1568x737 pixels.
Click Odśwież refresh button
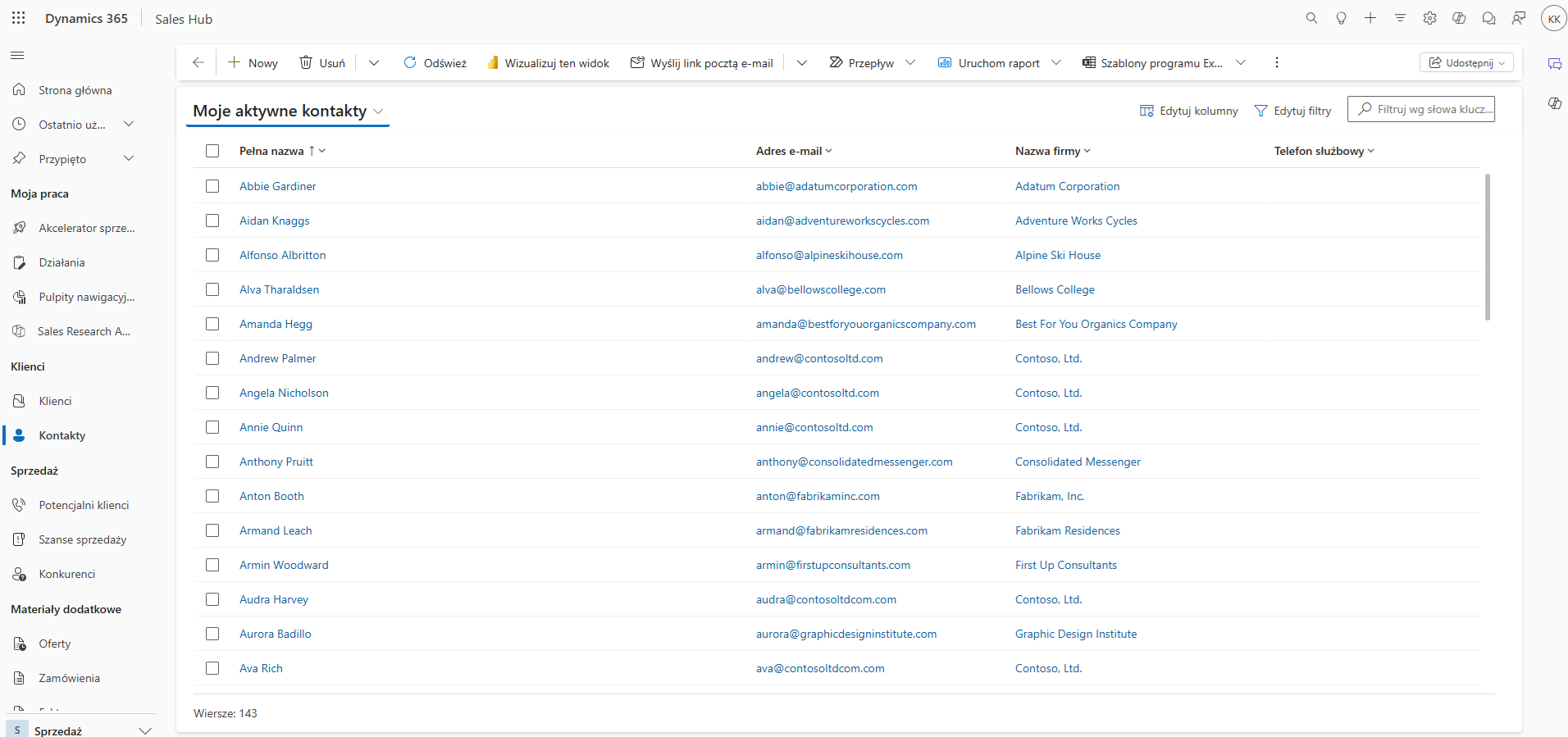pyautogui.click(x=435, y=62)
